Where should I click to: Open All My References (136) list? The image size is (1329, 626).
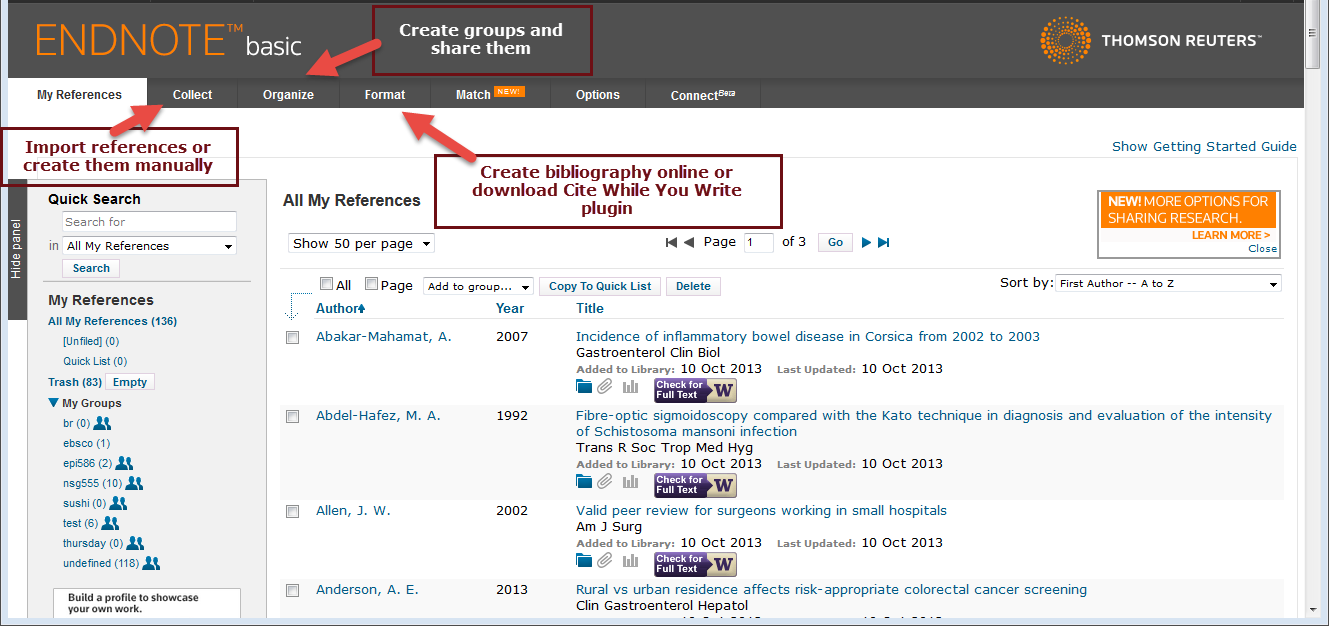112,321
